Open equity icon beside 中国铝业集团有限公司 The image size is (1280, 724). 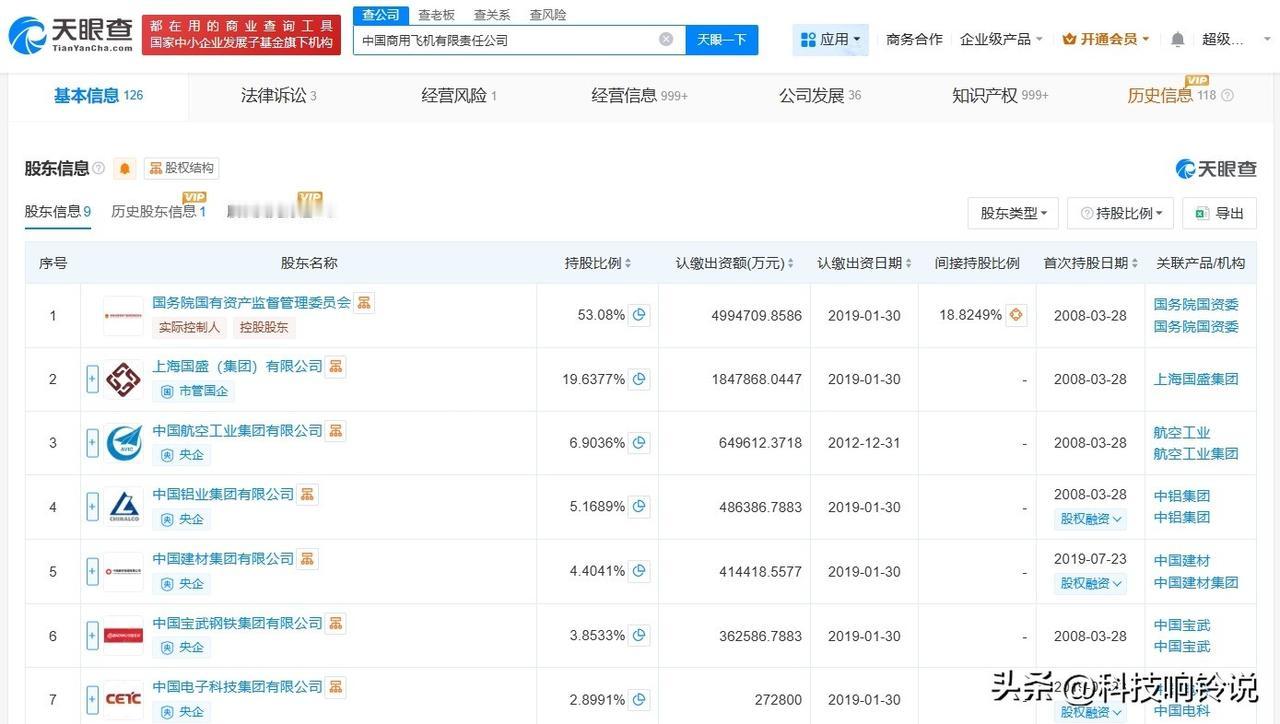click(308, 494)
